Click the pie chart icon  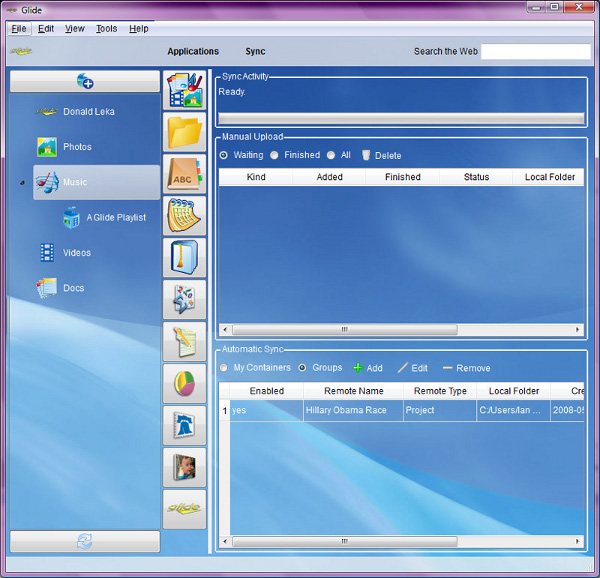click(184, 384)
